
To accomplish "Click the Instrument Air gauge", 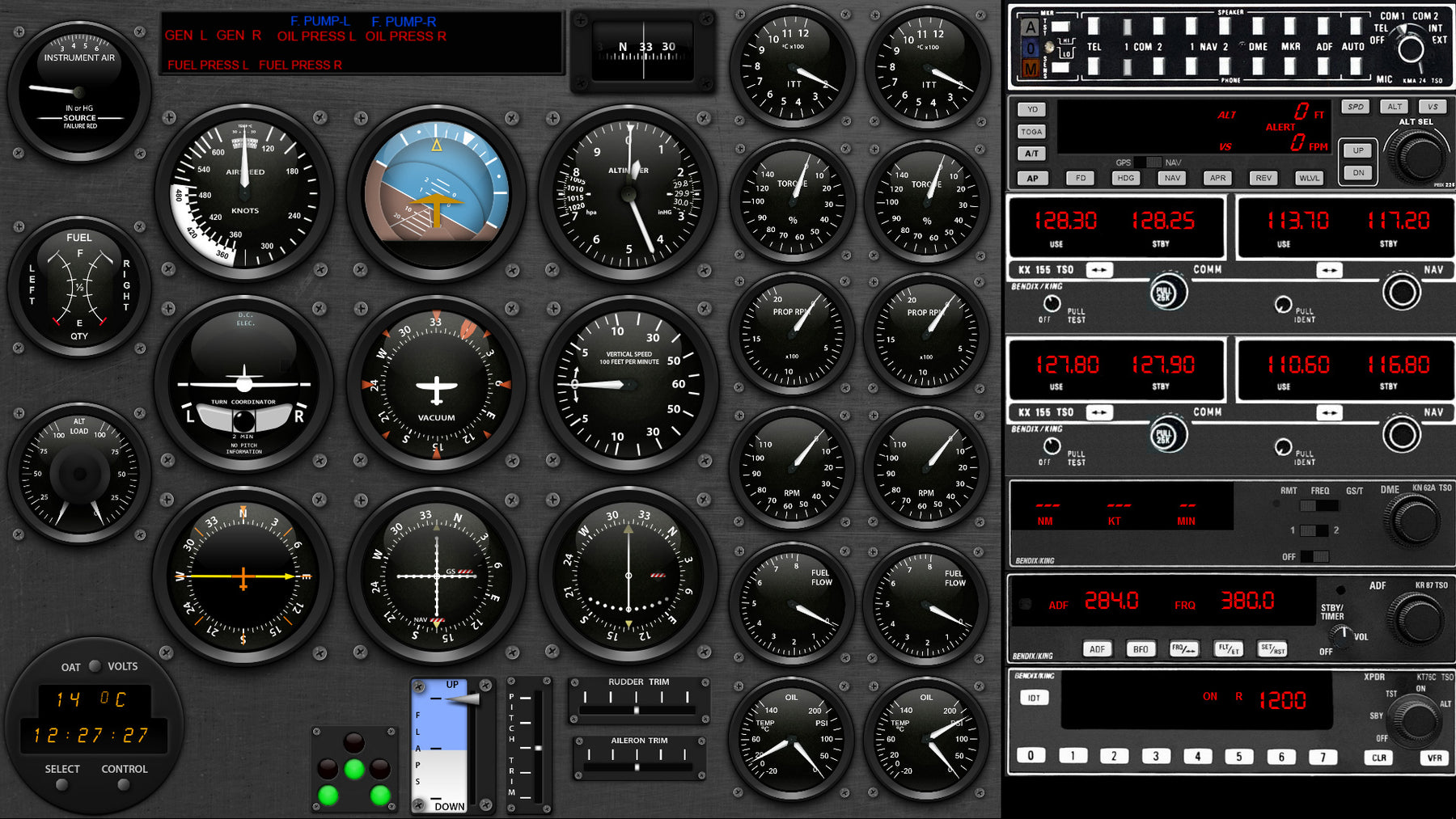I will [79, 91].
